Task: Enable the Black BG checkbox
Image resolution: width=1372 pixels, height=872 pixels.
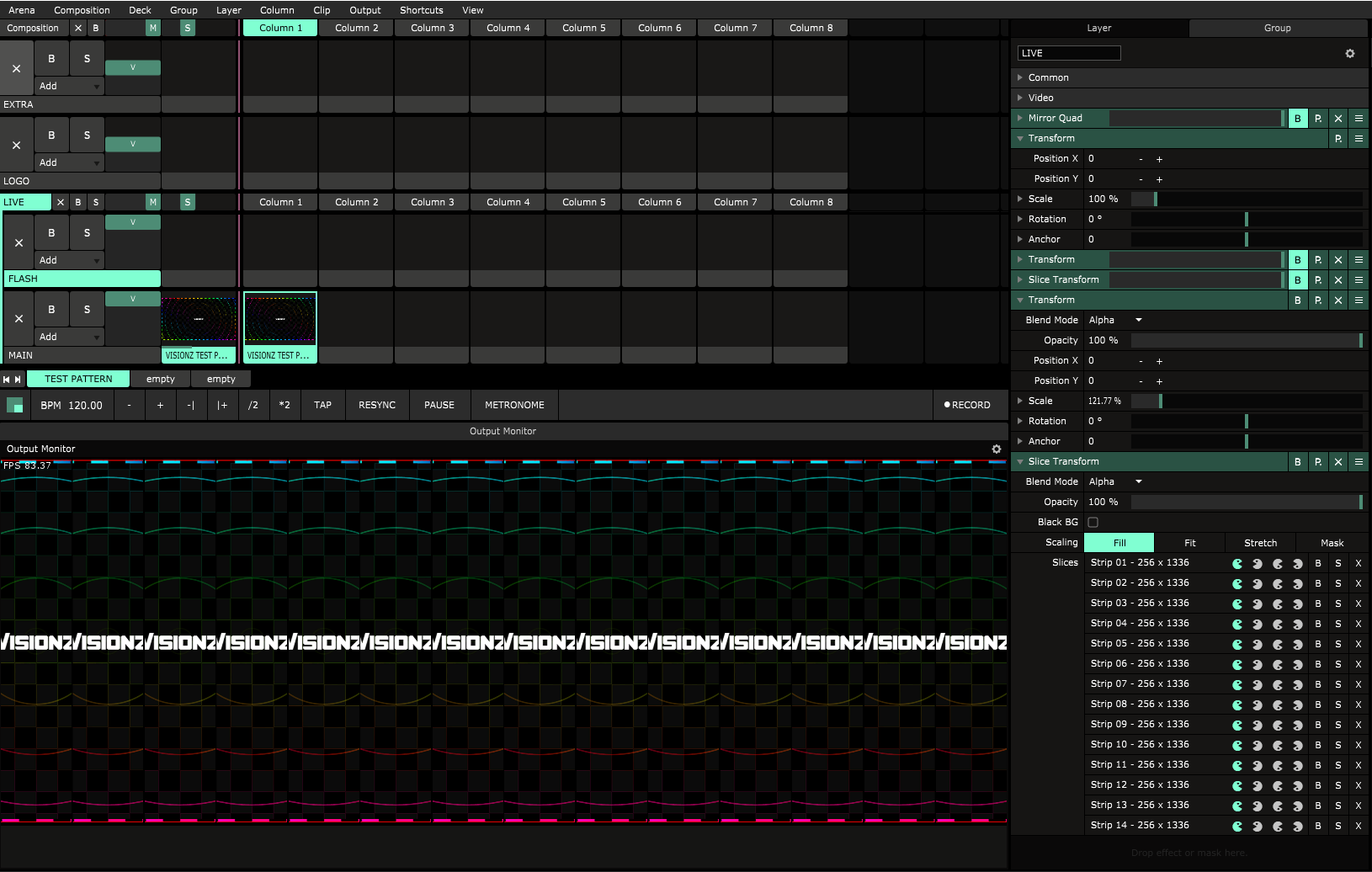Action: (x=1093, y=523)
